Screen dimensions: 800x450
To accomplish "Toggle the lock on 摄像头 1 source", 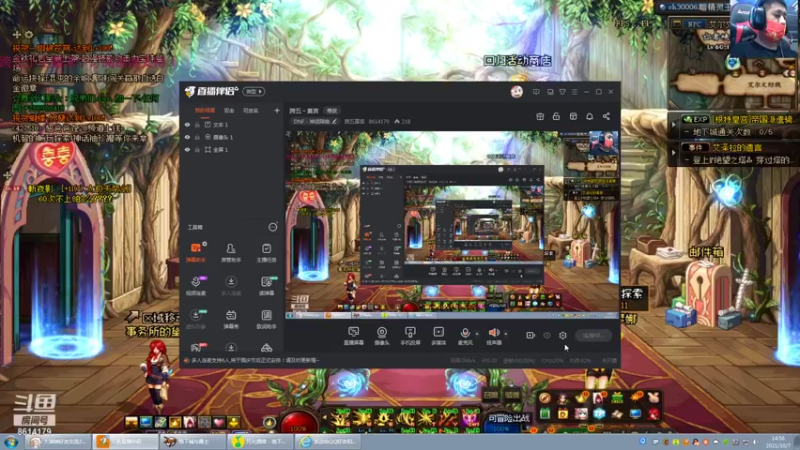I will tap(197, 137).
